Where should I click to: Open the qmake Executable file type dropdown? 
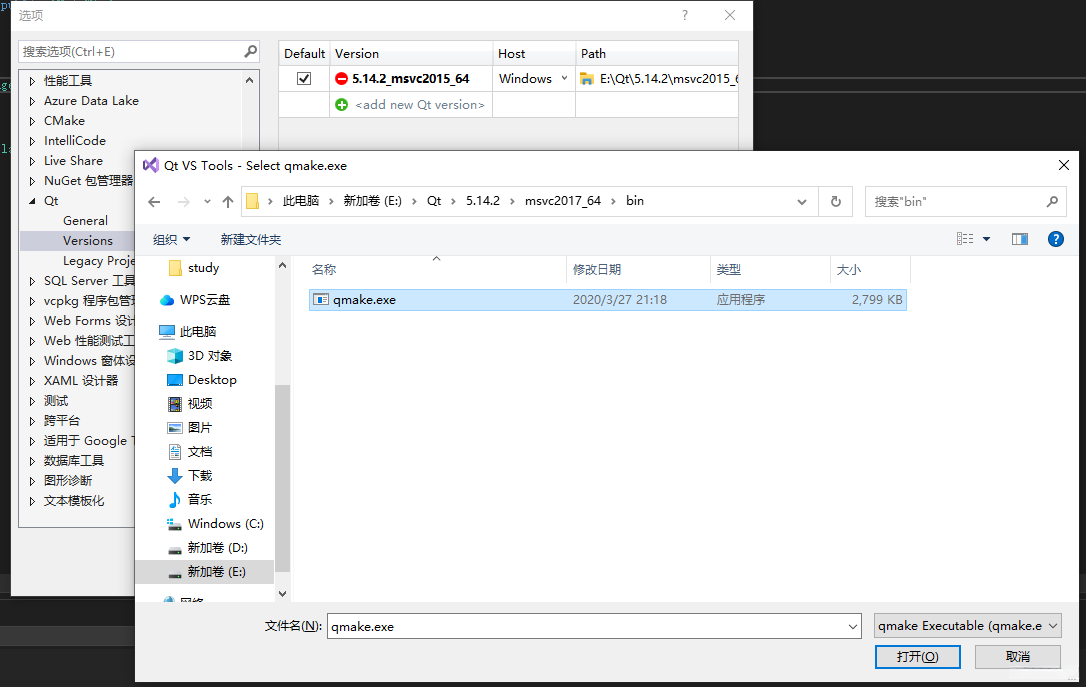[968, 626]
